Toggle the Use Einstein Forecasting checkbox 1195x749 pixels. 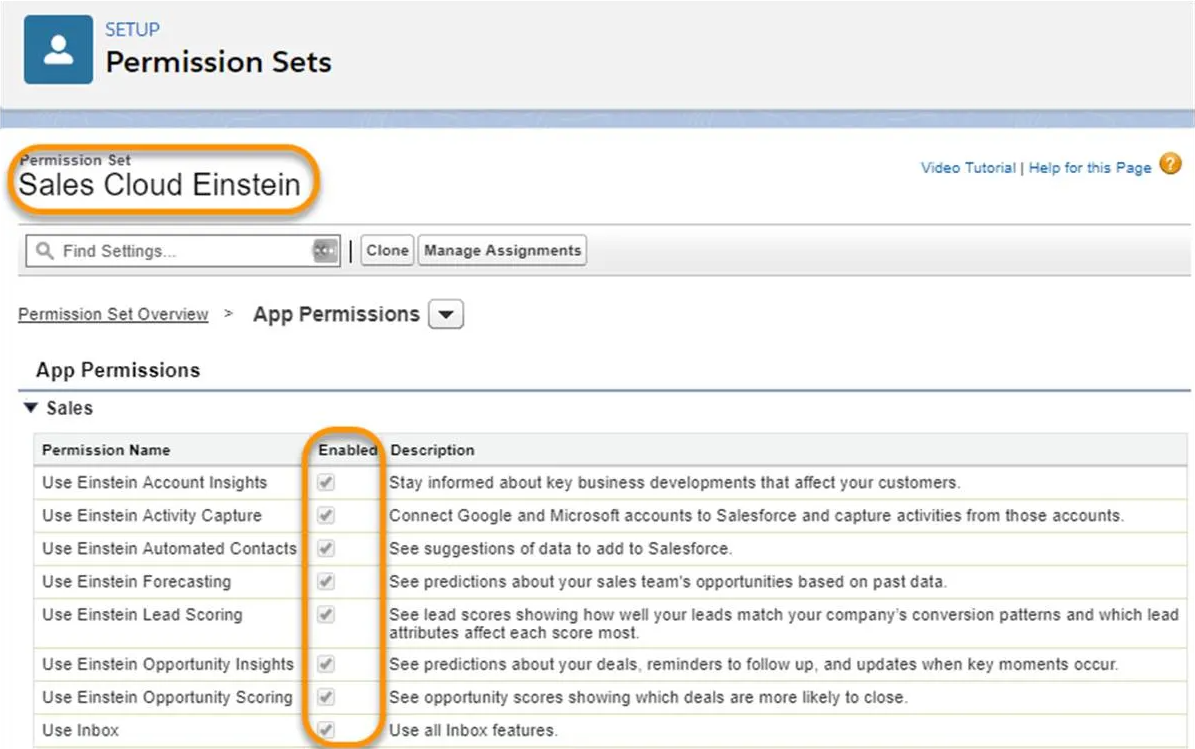[x=327, y=582]
